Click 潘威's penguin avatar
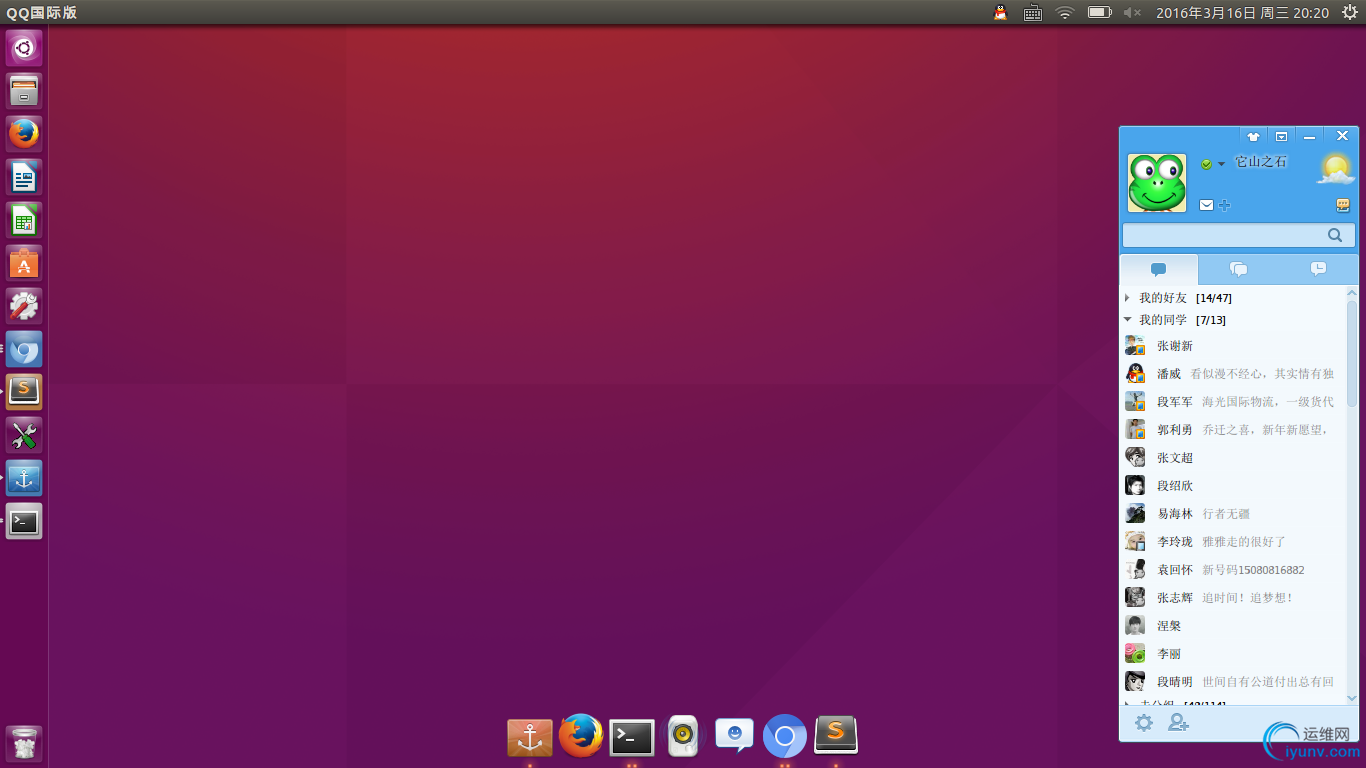 click(x=1135, y=374)
